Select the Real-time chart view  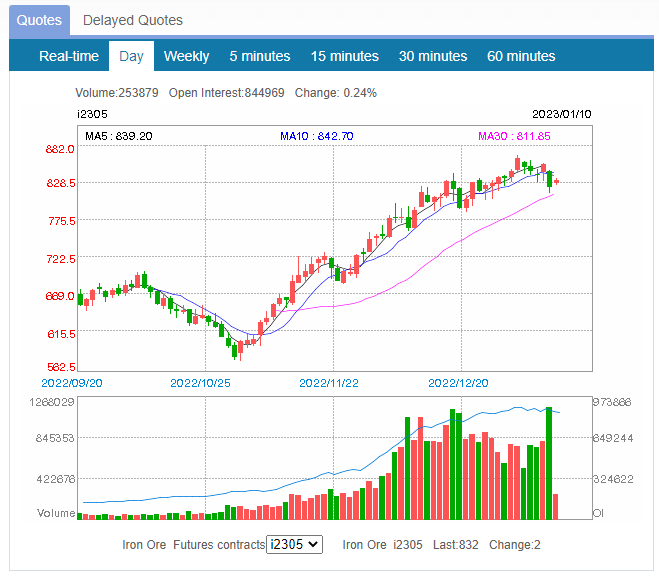[x=69, y=56]
